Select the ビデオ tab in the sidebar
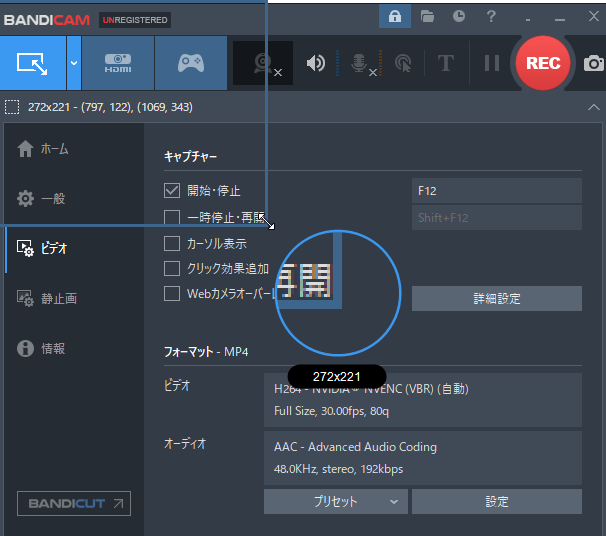 (42, 248)
